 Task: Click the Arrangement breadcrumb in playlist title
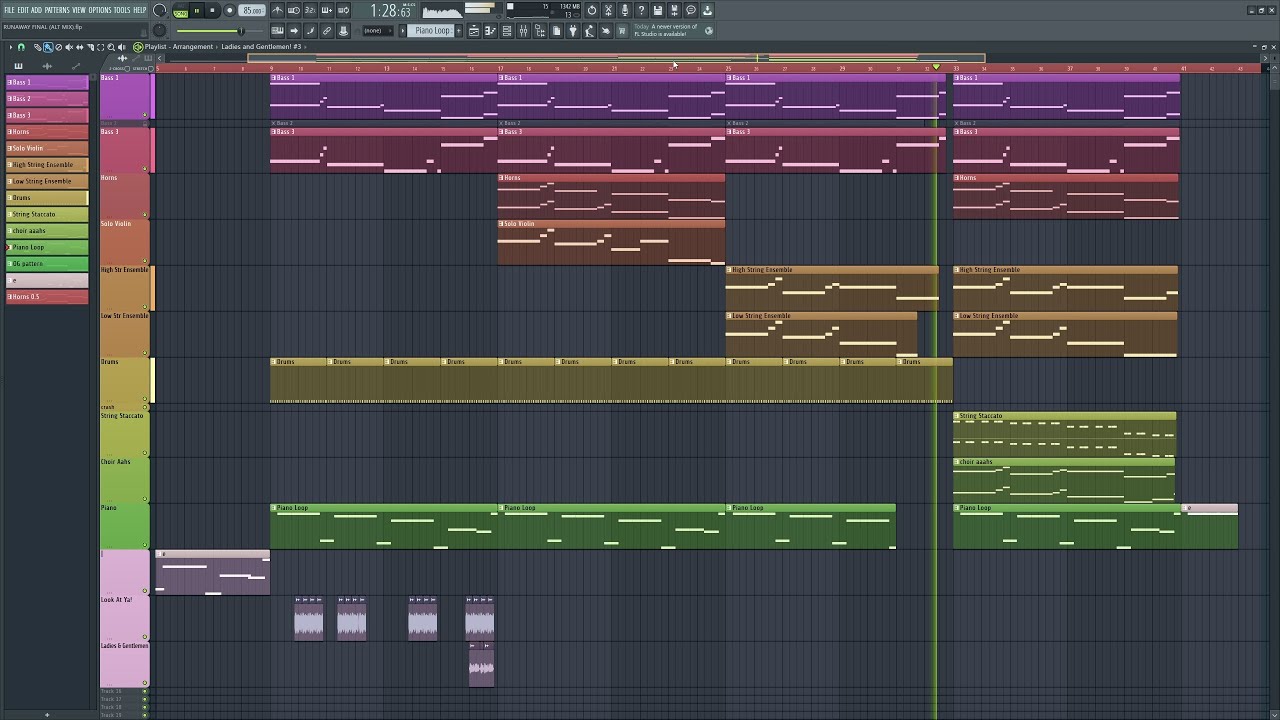[192, 47]
